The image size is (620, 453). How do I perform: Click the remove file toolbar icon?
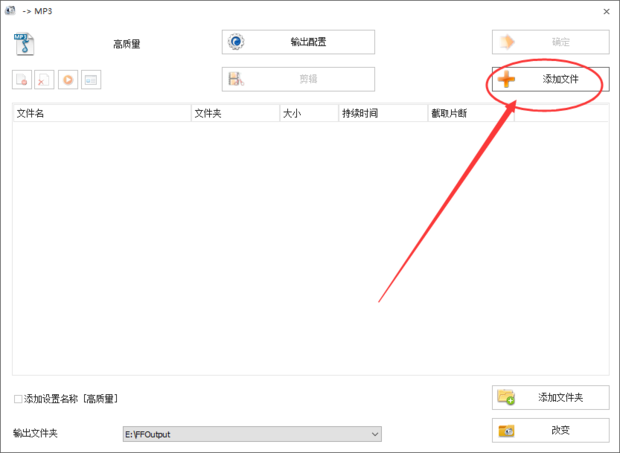[22, 80]
